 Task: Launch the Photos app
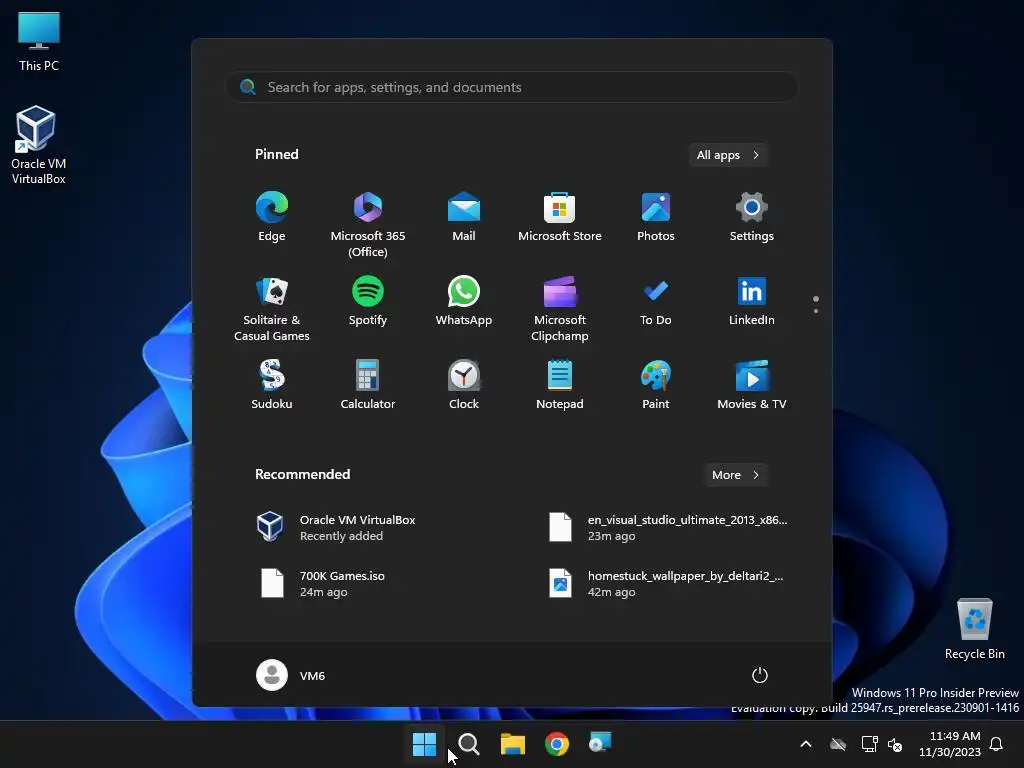(x=656, y=217)
